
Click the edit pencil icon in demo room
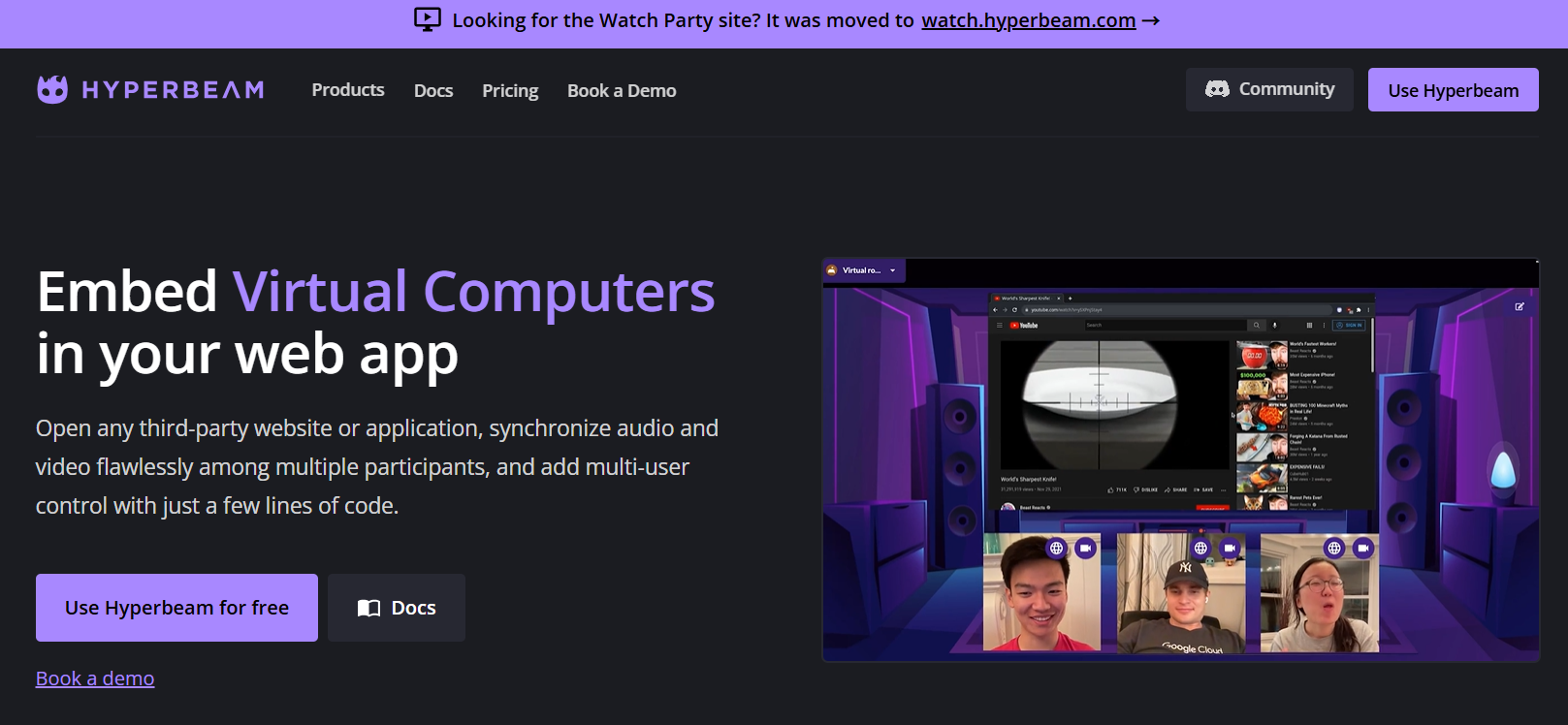pyautogui.click(x=1520, y=306)
